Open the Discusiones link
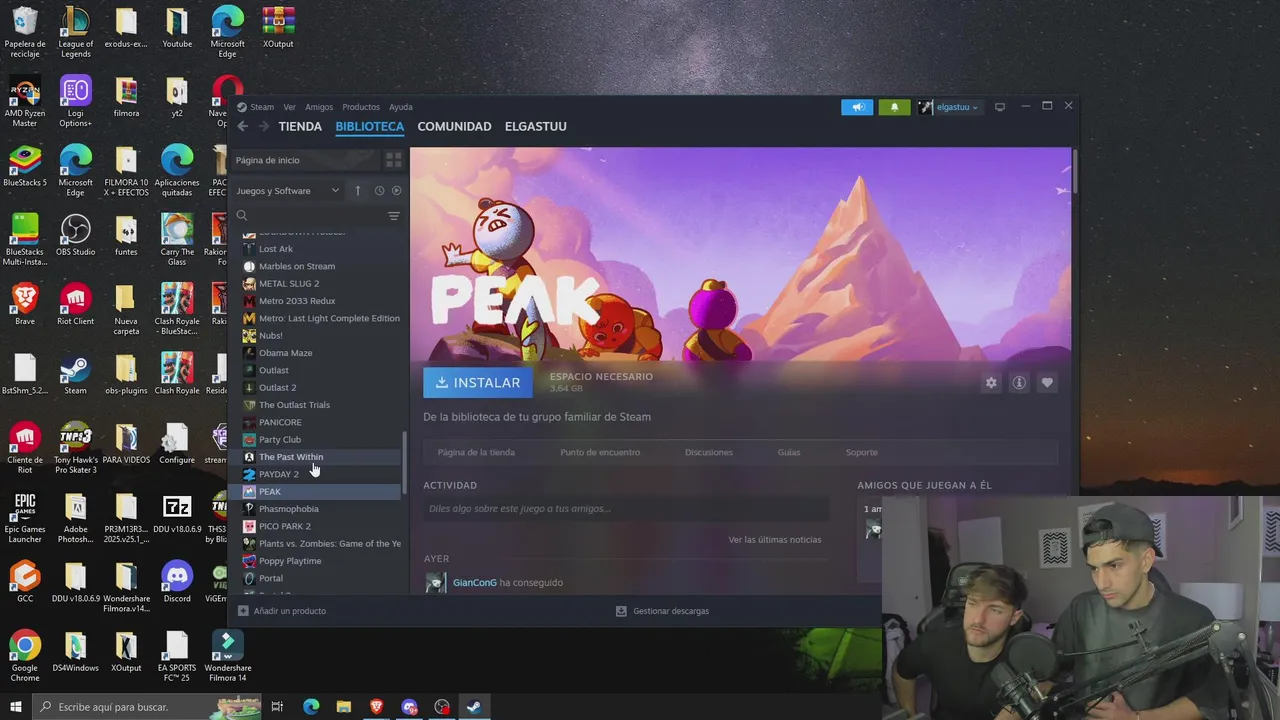 709,452
